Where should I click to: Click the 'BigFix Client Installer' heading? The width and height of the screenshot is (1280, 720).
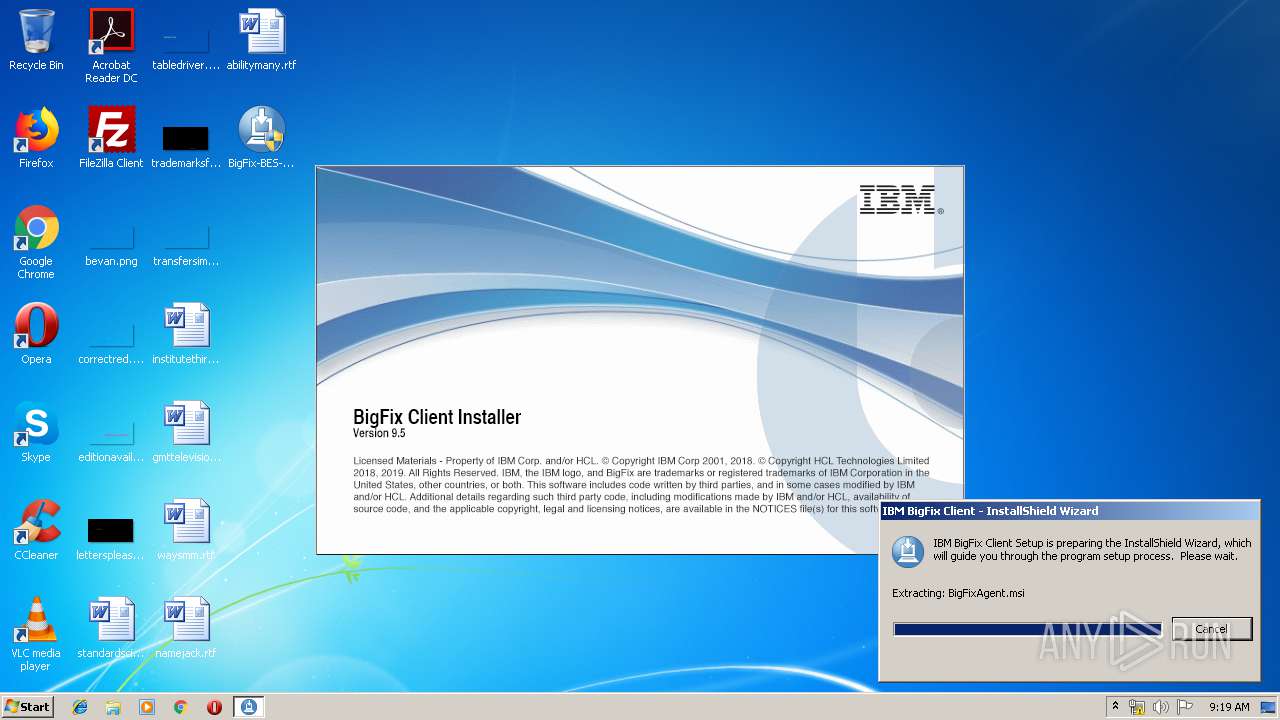pyautogui.click(x=437, y=417)
